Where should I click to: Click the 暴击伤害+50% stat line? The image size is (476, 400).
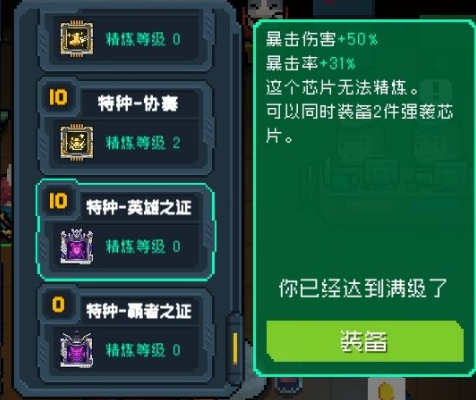(x=322, y=39)
